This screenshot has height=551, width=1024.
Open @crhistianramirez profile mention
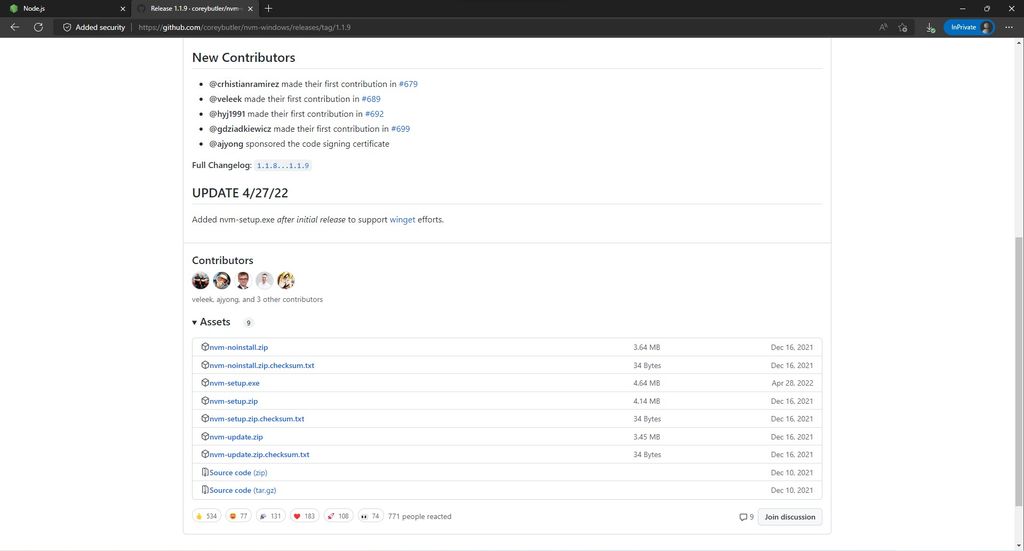point(244,84)
